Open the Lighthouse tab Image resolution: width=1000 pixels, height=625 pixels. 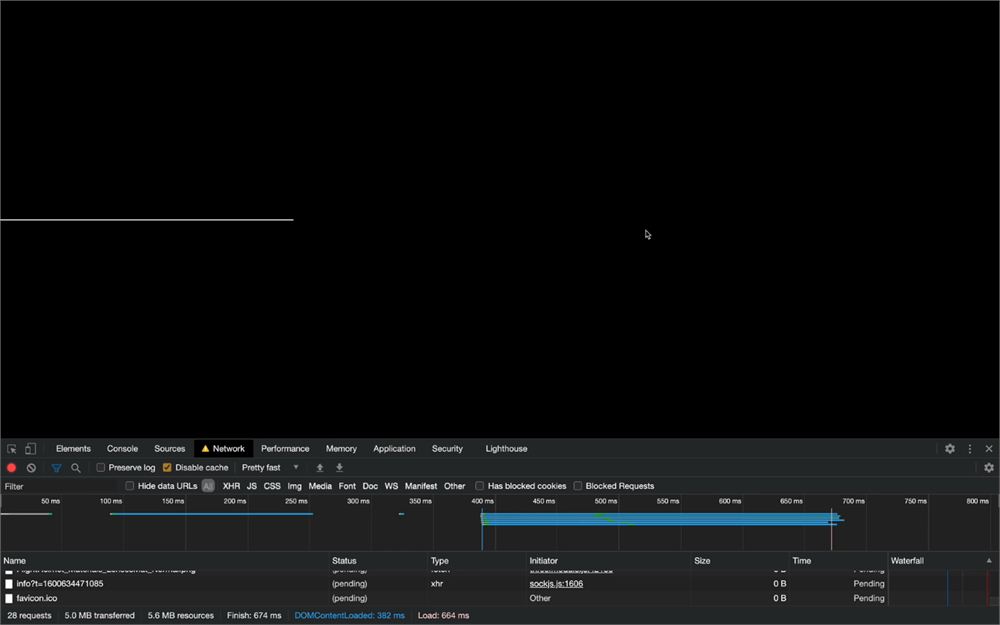(x=506, y=449)
